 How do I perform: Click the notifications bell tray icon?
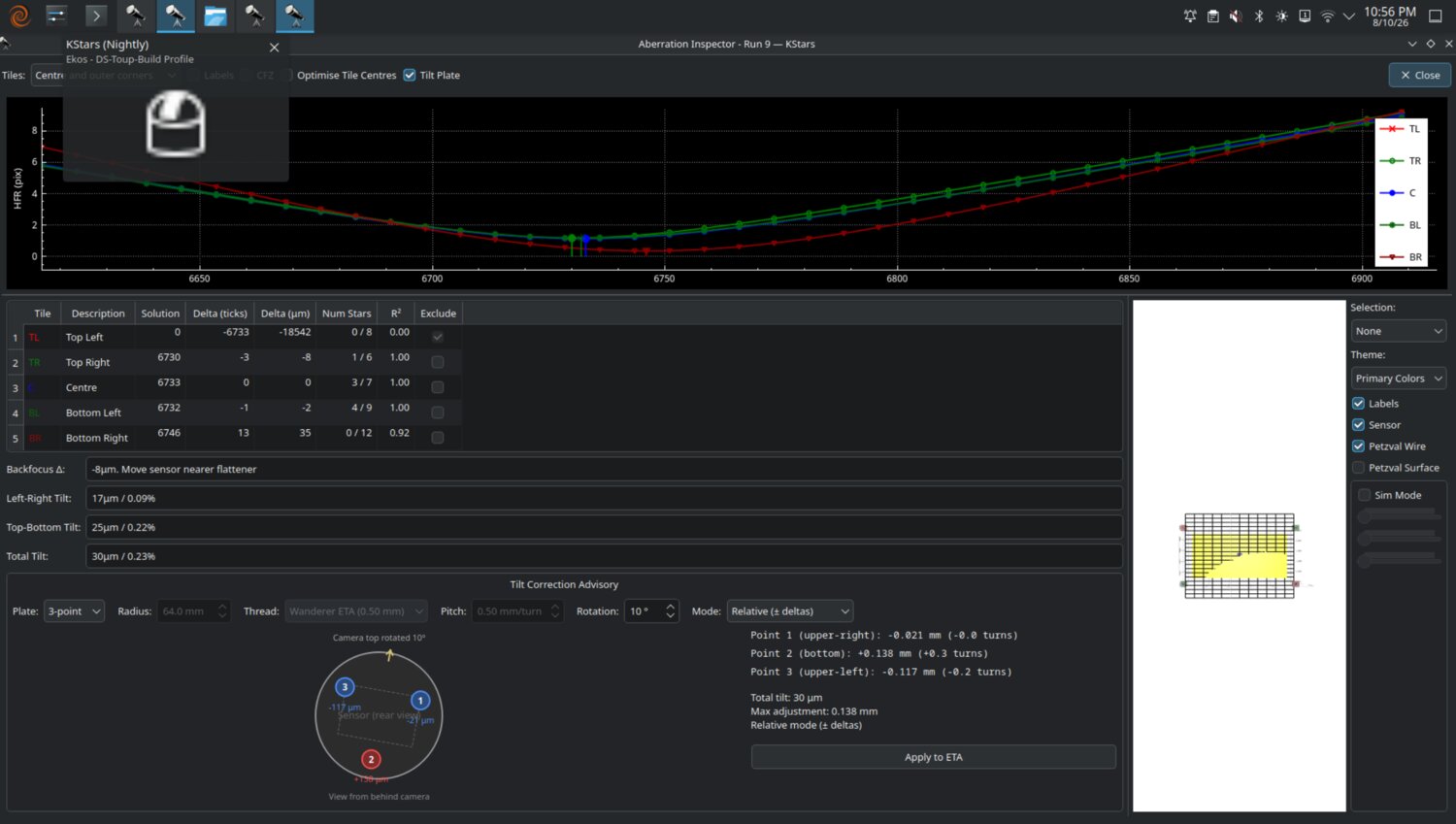1190,16
